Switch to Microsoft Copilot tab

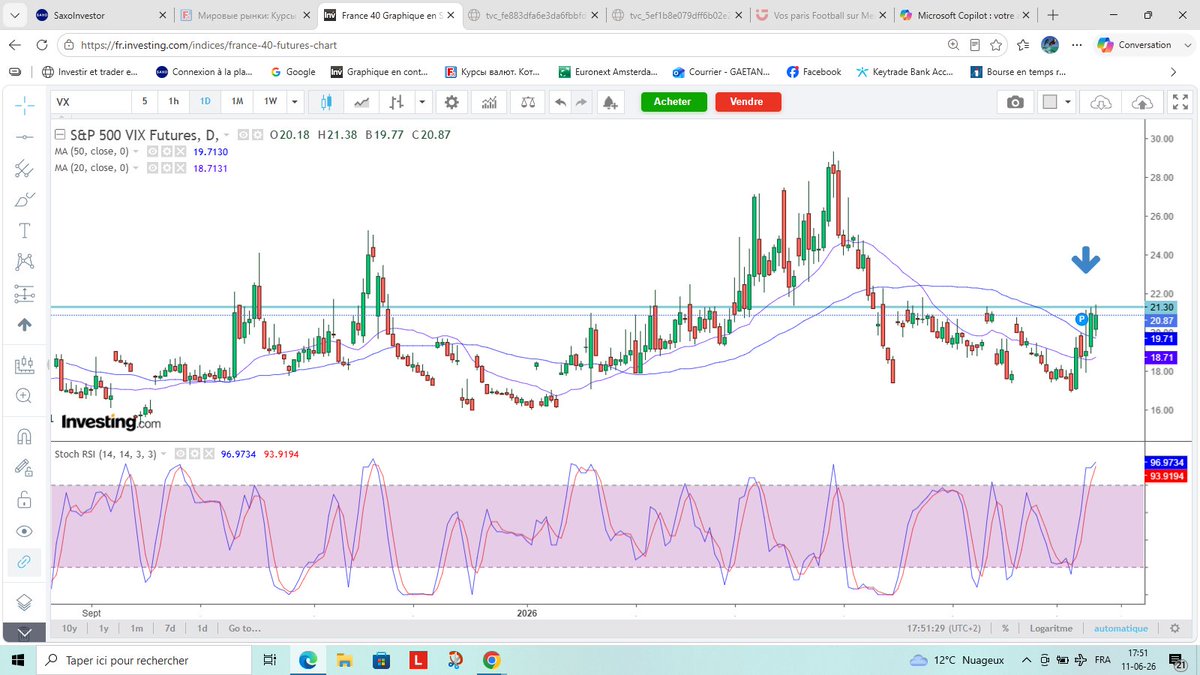tap(964, 16)
